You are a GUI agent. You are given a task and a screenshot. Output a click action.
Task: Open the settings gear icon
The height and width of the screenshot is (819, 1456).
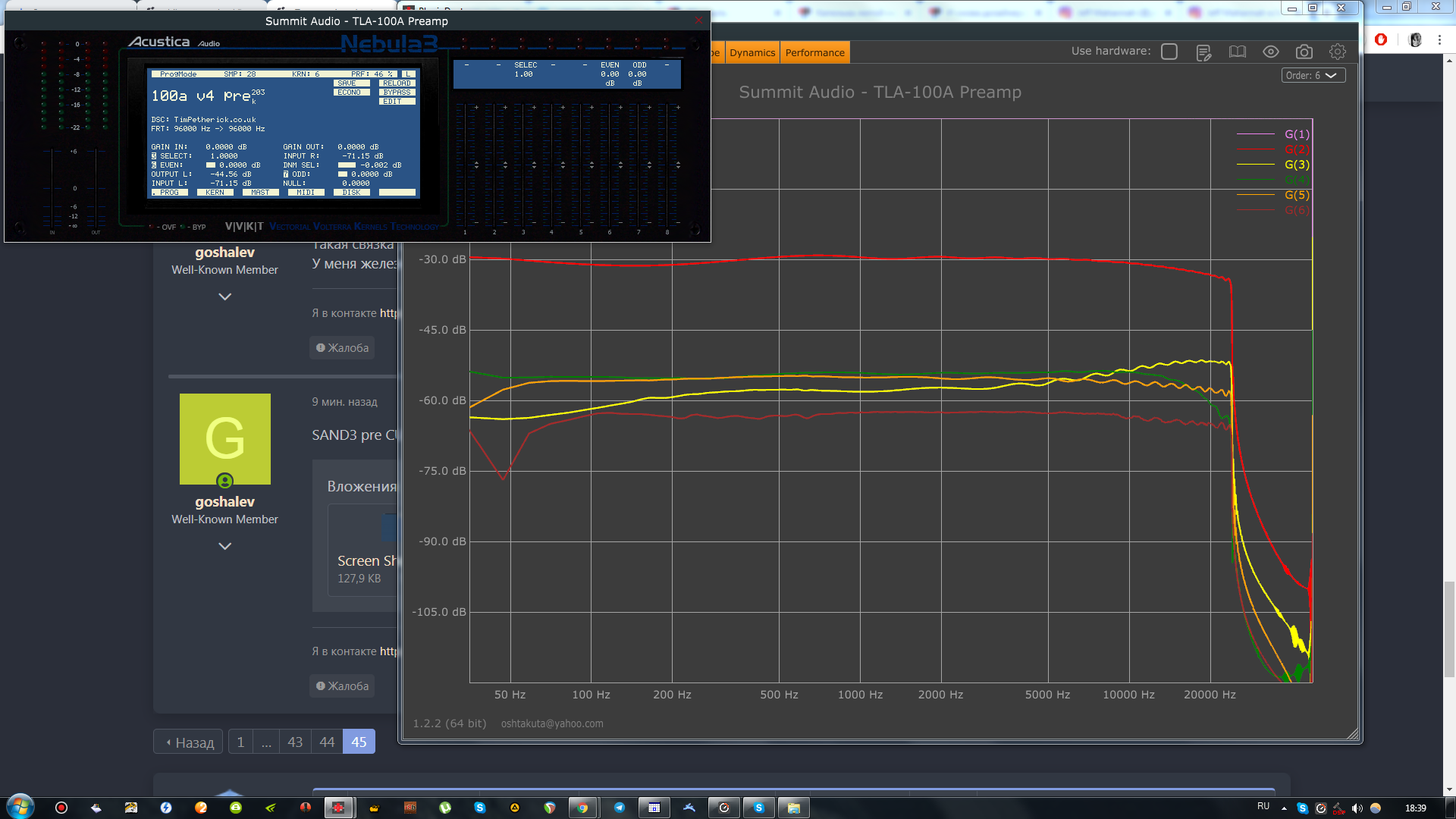pos(1337,52)
